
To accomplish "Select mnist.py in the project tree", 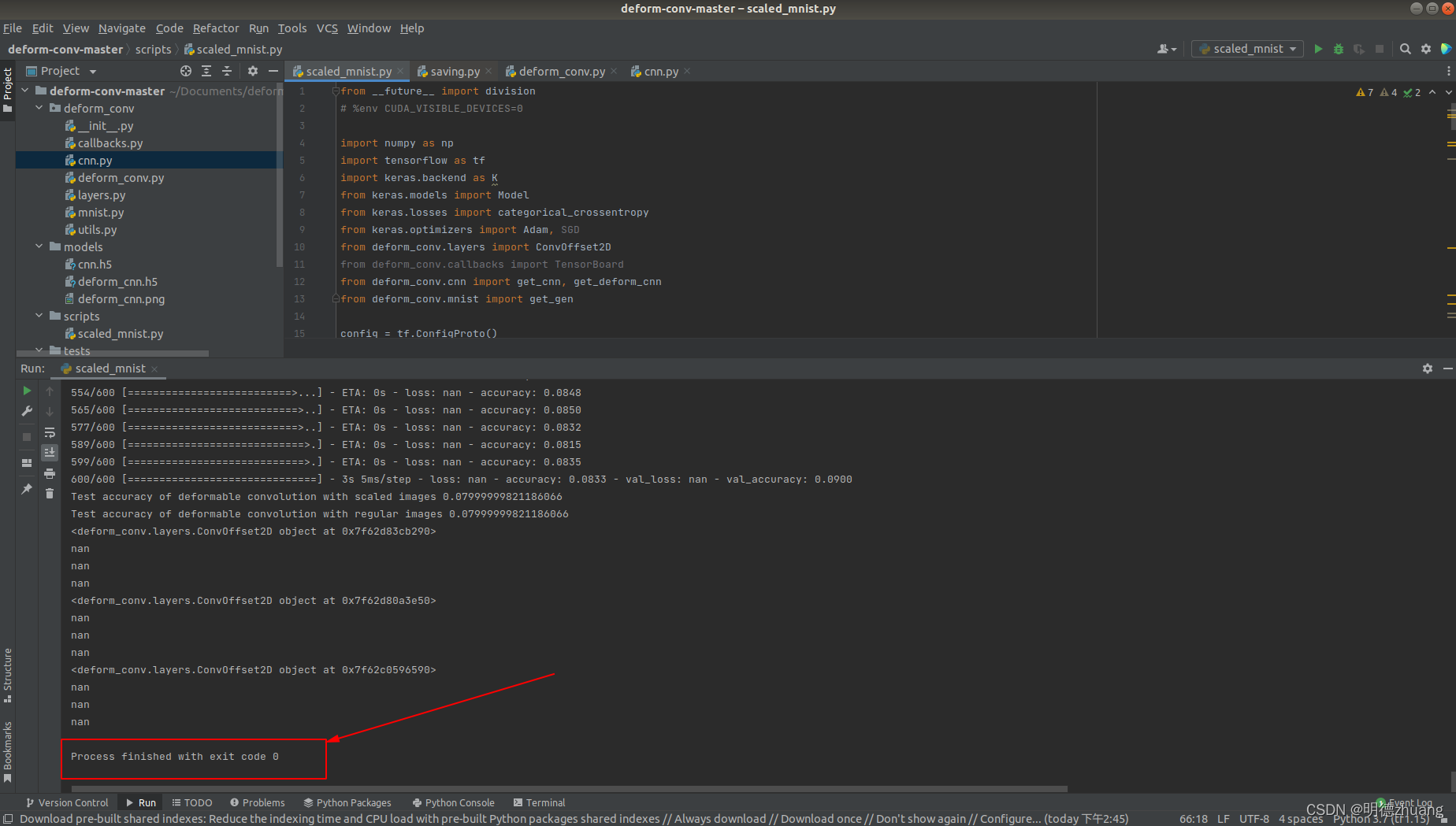I will [101, 212].
